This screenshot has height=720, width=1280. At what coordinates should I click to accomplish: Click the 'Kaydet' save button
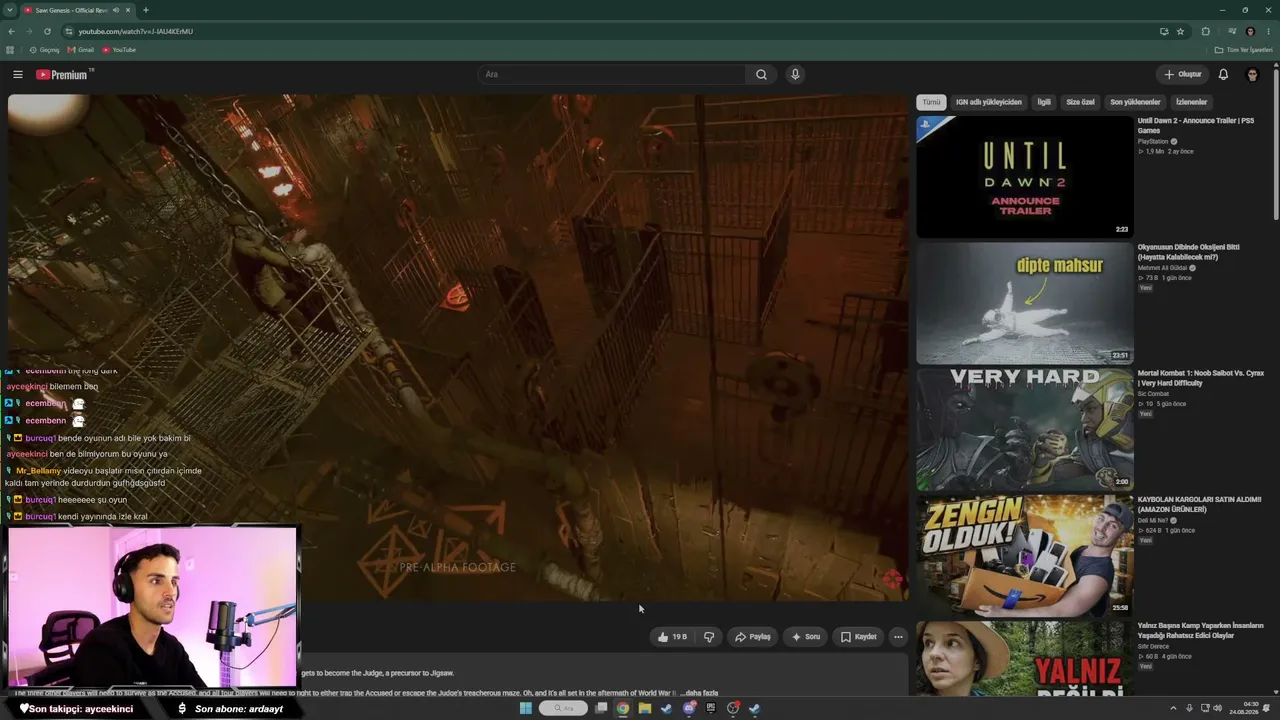pos(858,637)
